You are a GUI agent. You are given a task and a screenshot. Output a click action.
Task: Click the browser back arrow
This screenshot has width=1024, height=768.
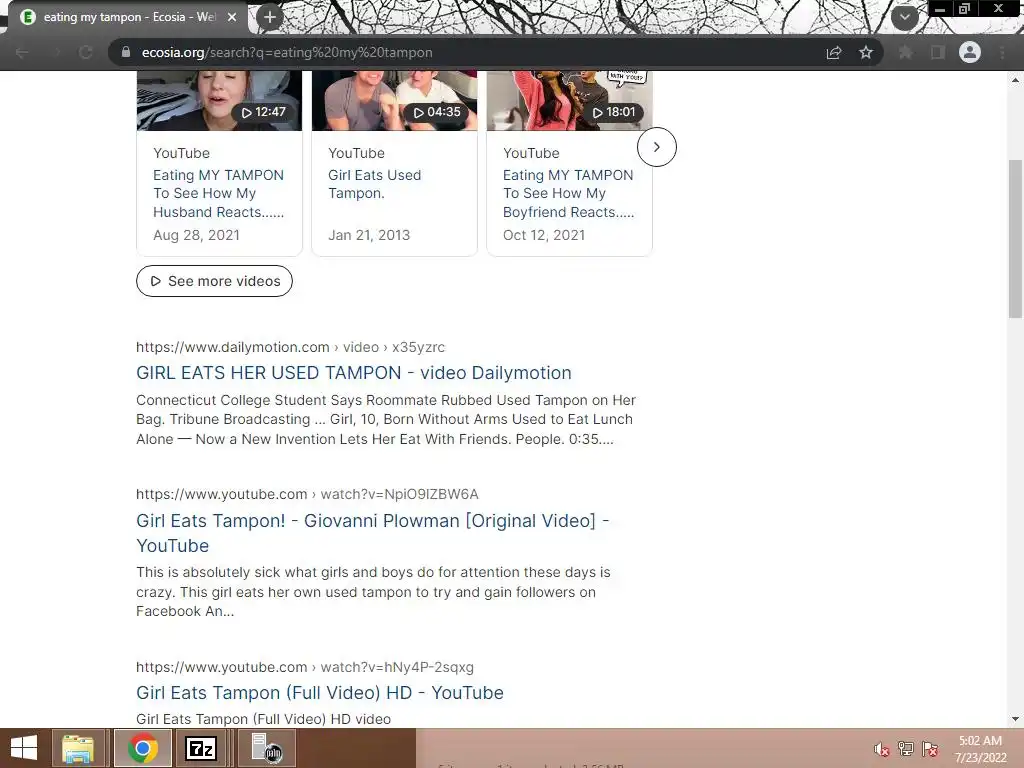pyautogui.click(x=22, y=53)
